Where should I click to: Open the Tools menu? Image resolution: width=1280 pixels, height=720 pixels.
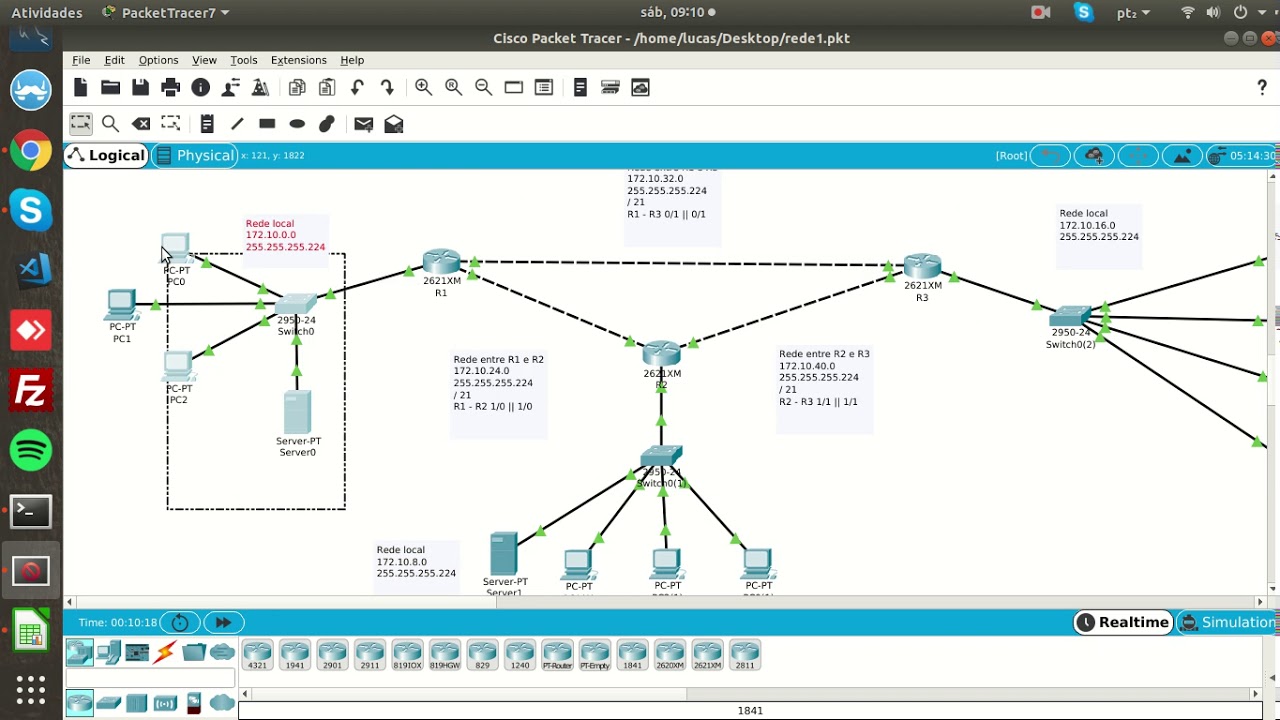244,60
